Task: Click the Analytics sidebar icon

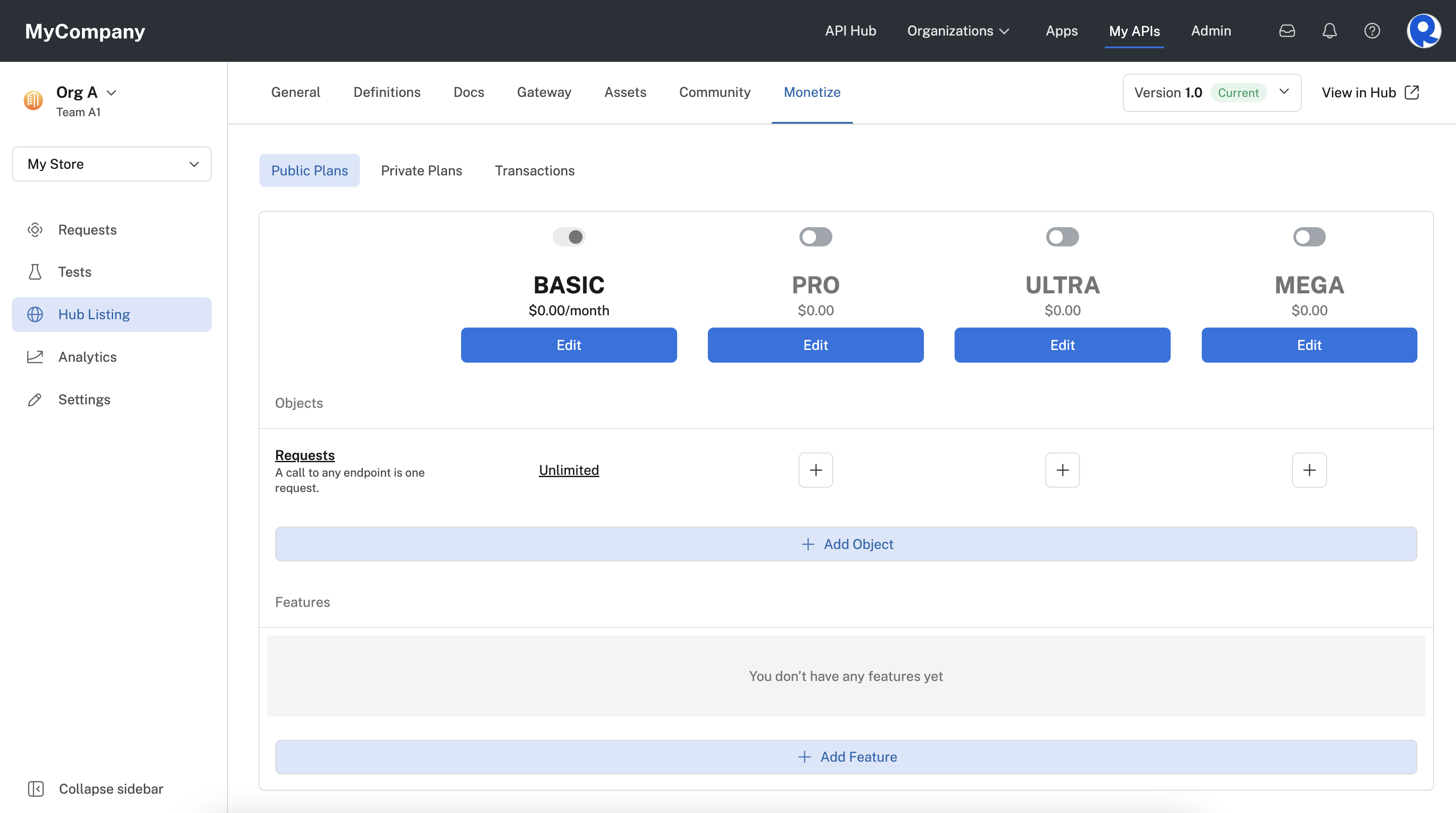Action: coord(35,356)
